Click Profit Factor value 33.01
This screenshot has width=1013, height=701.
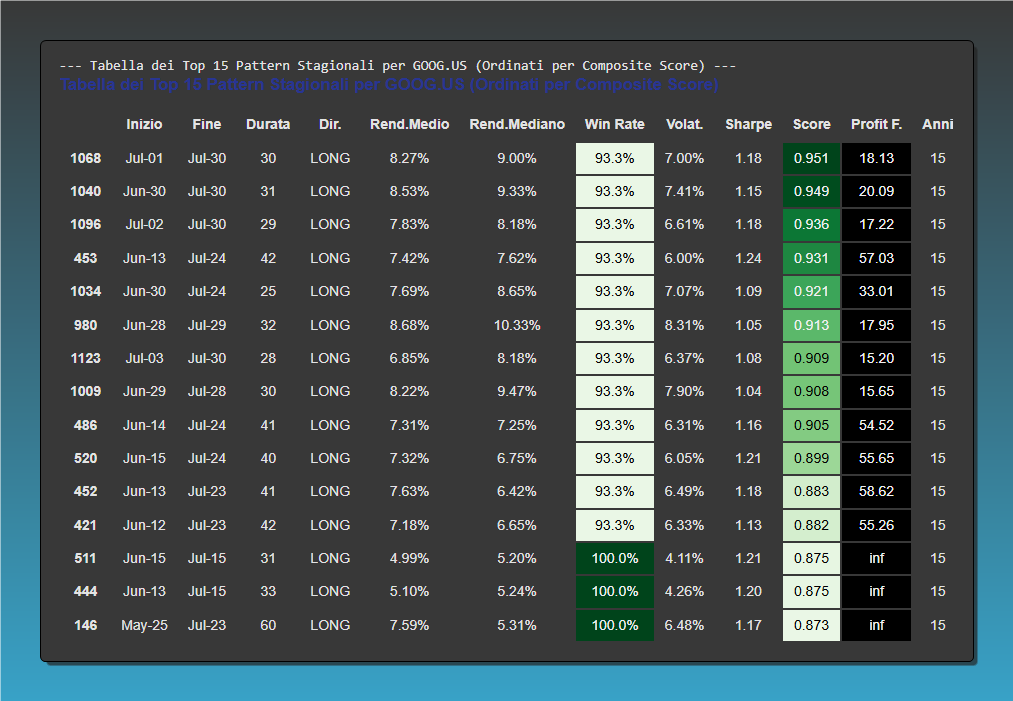point(877,291)
